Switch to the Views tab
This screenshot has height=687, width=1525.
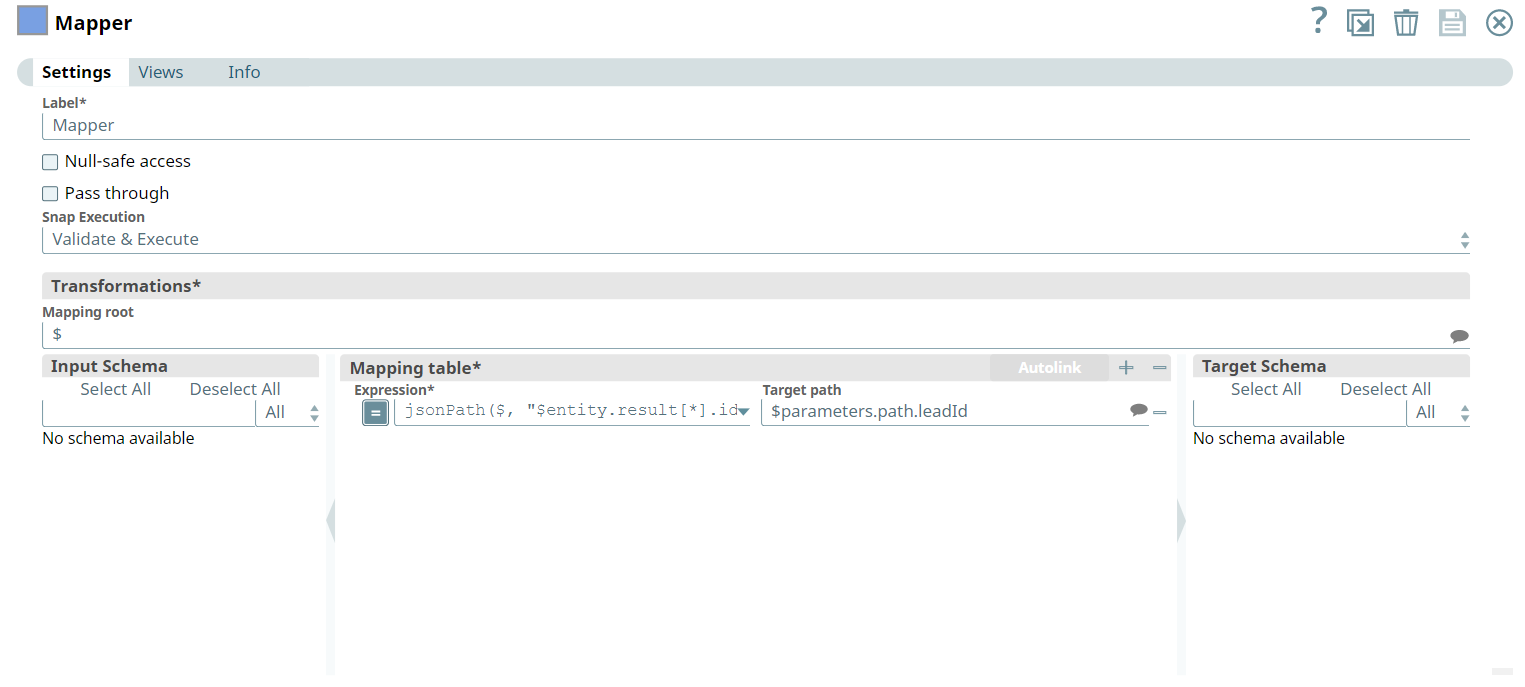(x=161, y=72)
